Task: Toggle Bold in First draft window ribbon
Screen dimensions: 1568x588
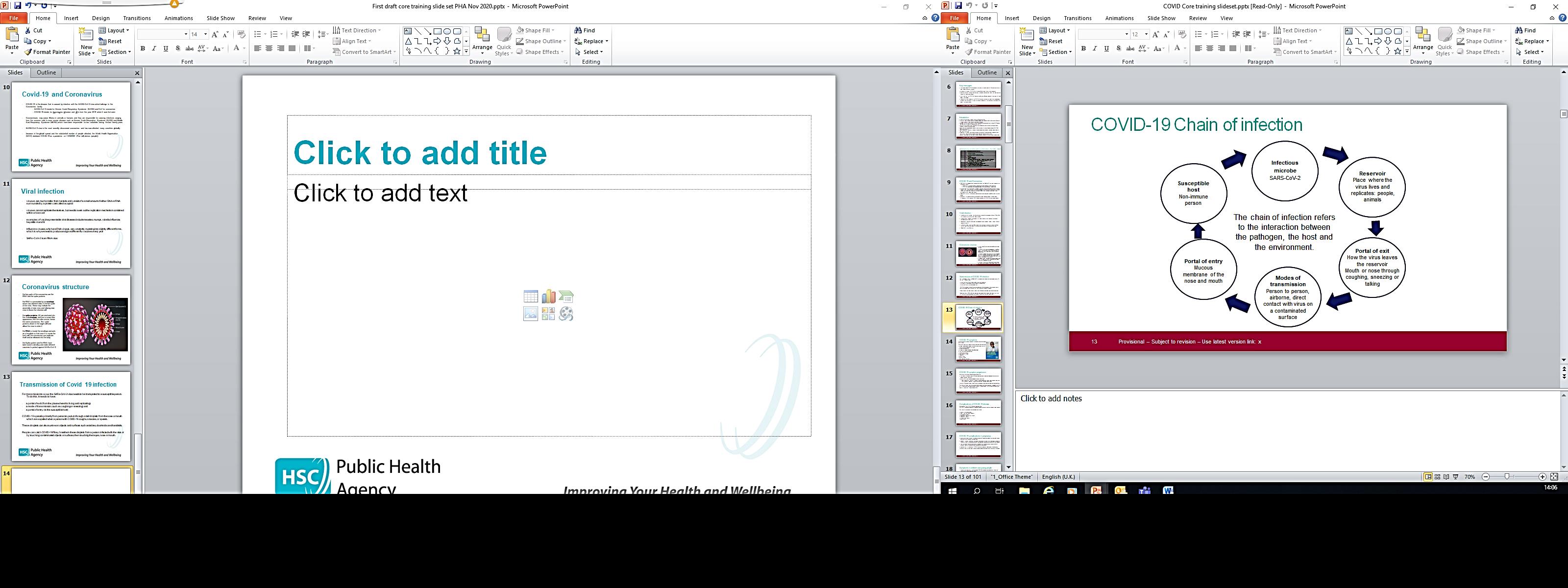Action: (143, 49)
